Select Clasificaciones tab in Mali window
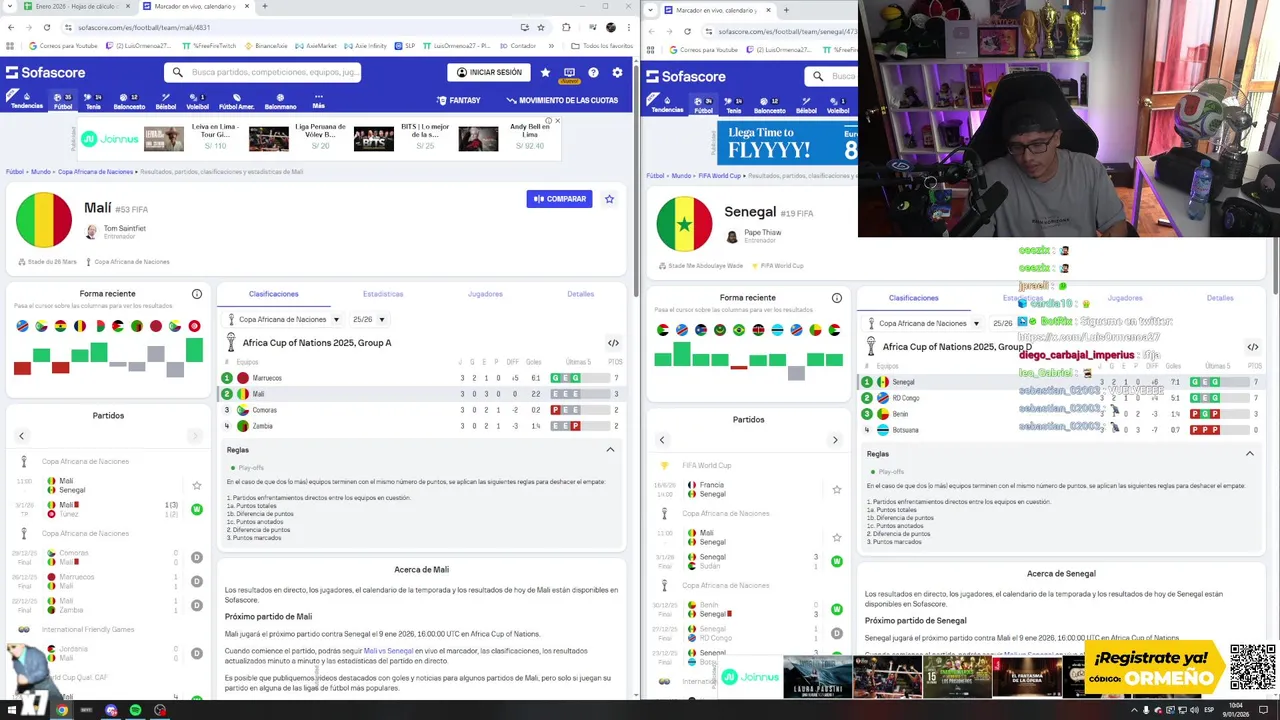 pos(274,294)
